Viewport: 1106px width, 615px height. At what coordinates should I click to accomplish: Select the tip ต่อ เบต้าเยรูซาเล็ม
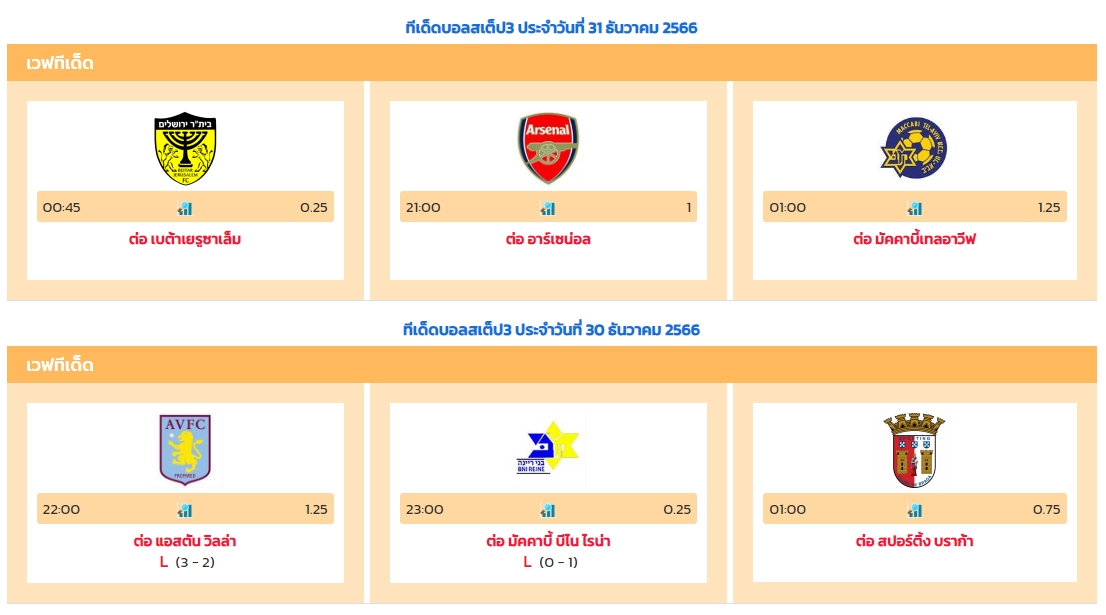[185, 239]
